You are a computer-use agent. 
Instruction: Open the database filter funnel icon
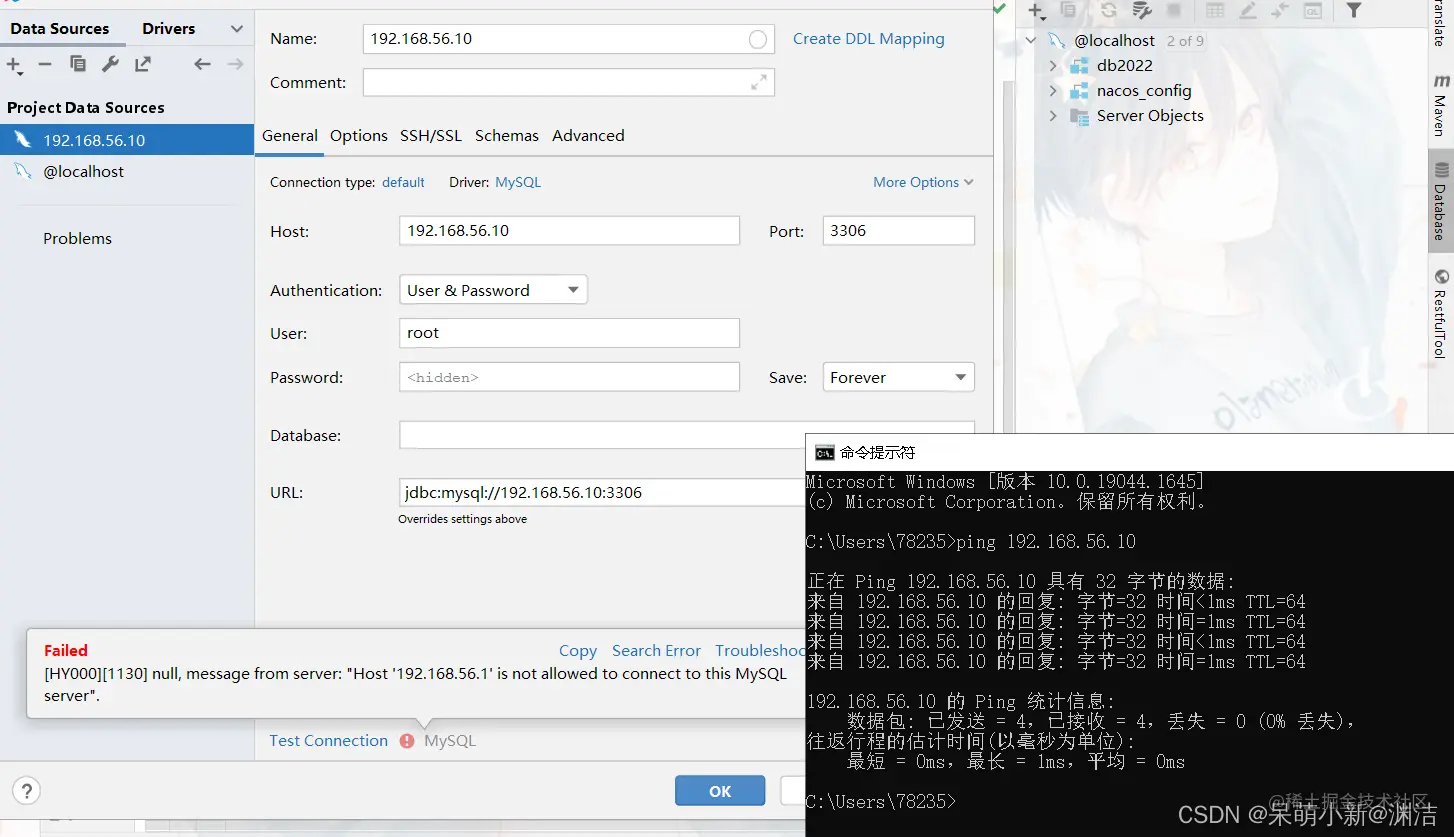(x=1353, y=12)
